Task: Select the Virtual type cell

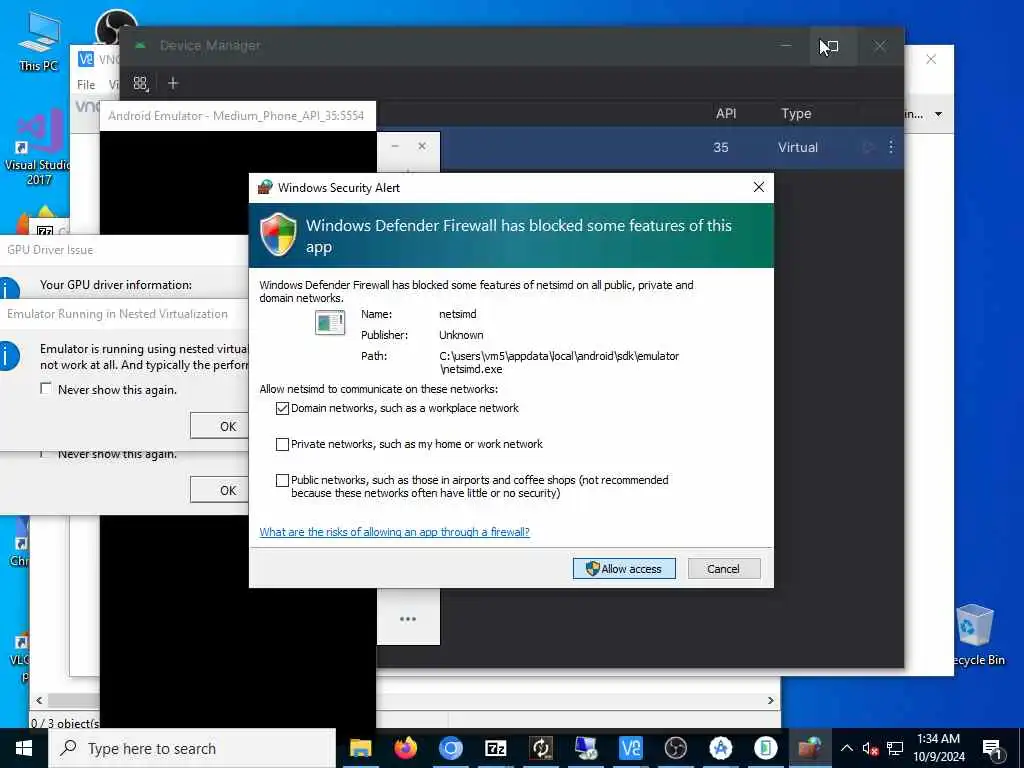Action: (x=797, y=148)
